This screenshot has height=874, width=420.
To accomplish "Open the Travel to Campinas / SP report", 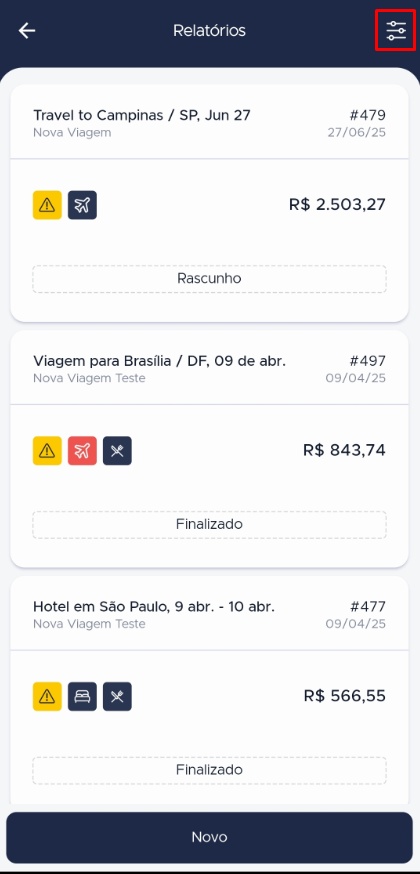I will click(x=142, y=115).
